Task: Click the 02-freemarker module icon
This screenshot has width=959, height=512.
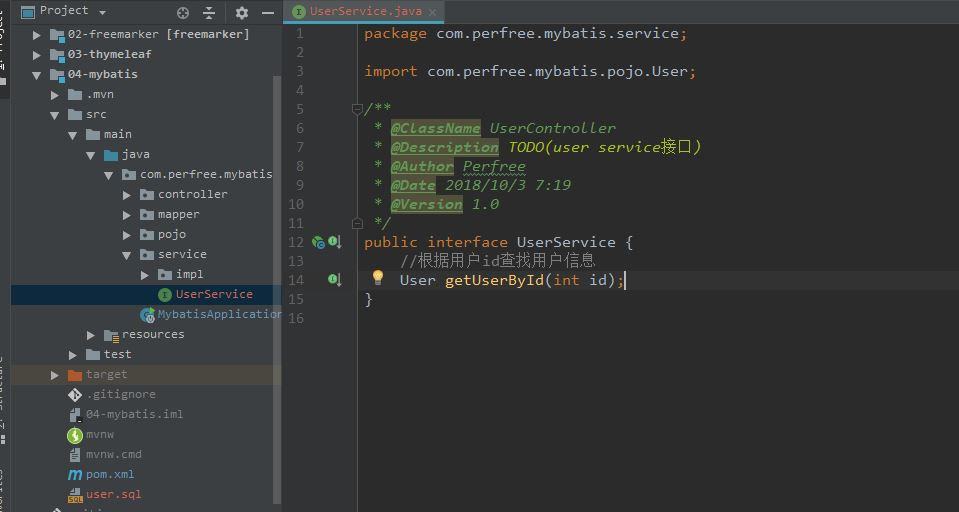Action: (57, 35)
